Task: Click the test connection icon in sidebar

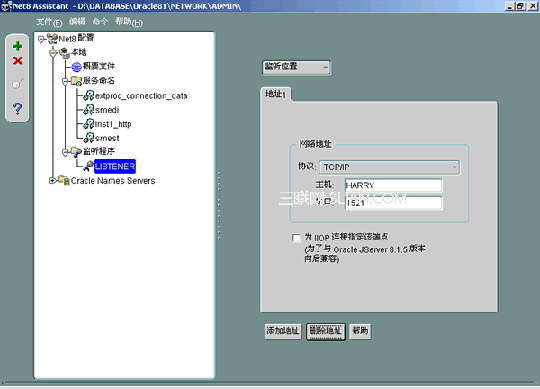Action: [17, 84]
